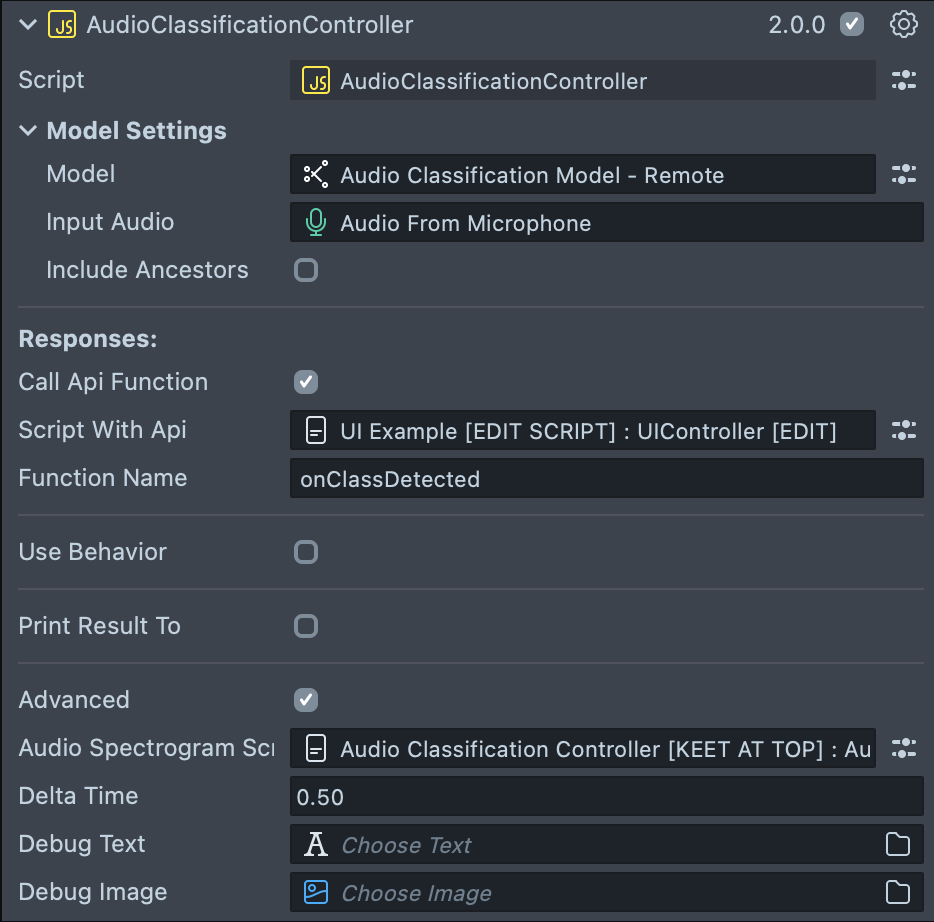Disable the Call Api Function checkbox

point(306,382)
